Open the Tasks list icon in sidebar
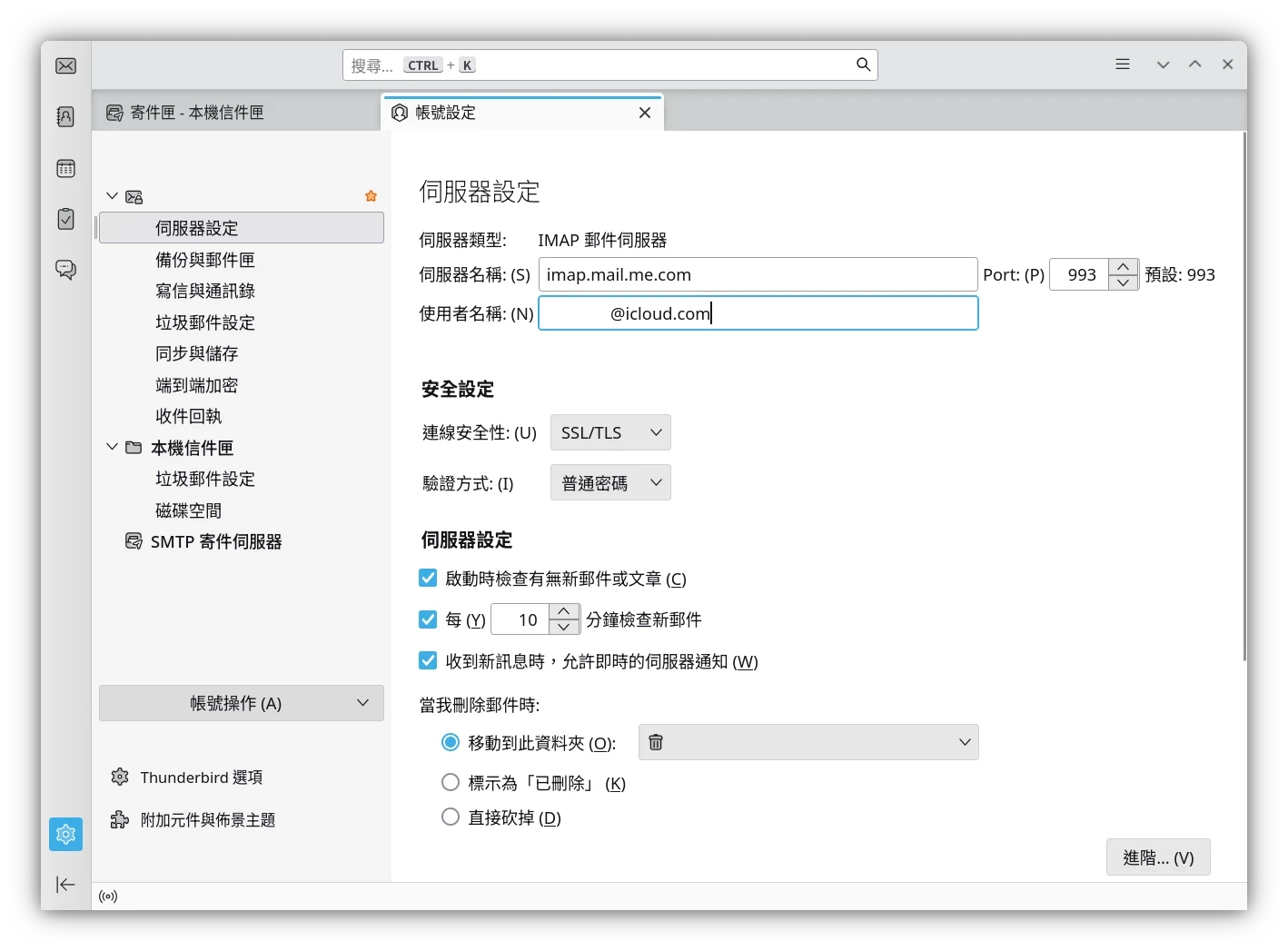 click(64, 219)
